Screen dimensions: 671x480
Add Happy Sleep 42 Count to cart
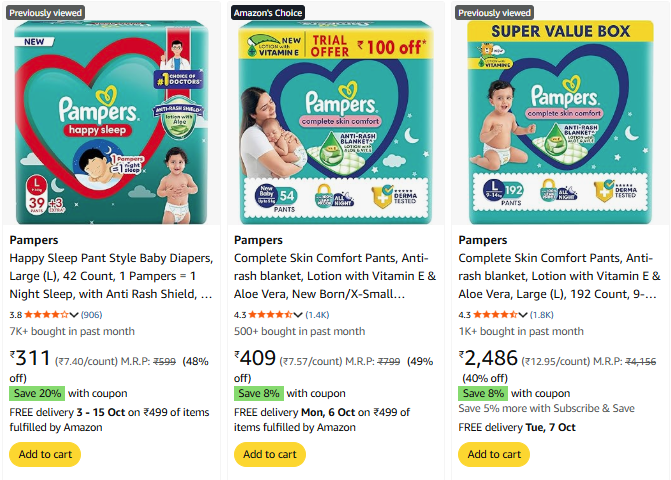(x=45, y=454)
